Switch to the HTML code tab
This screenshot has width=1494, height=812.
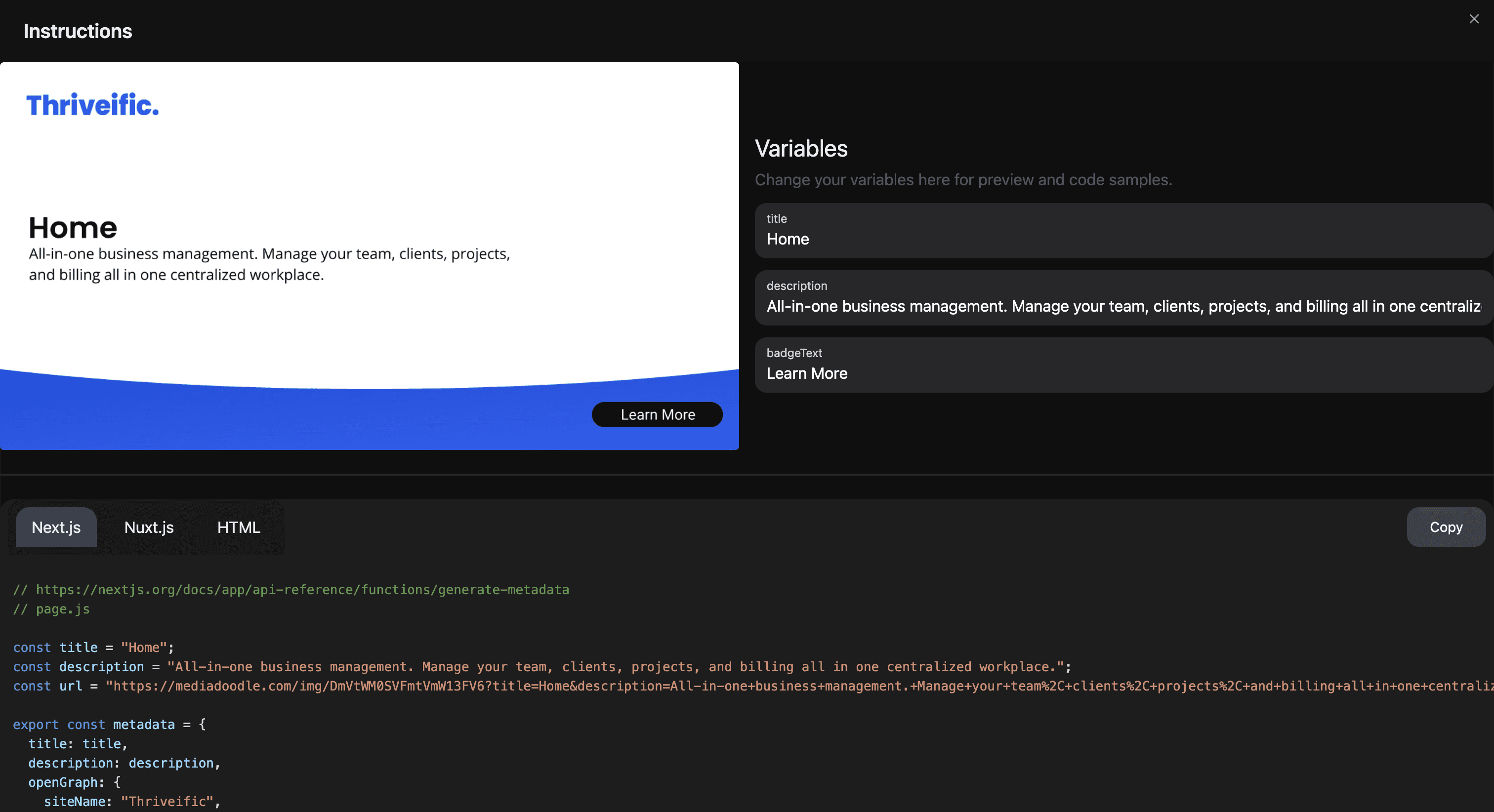(239, 527)
